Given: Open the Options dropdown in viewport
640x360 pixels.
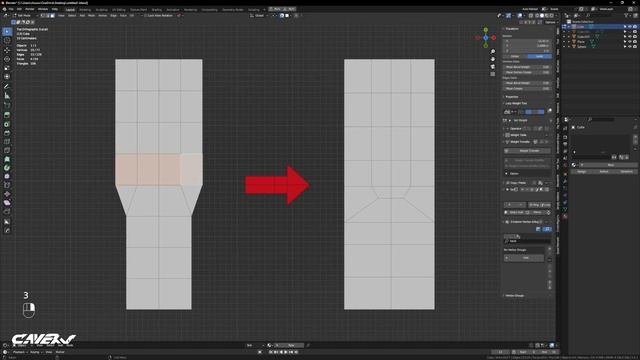Looking at the screenshot, I should [551, 22].
